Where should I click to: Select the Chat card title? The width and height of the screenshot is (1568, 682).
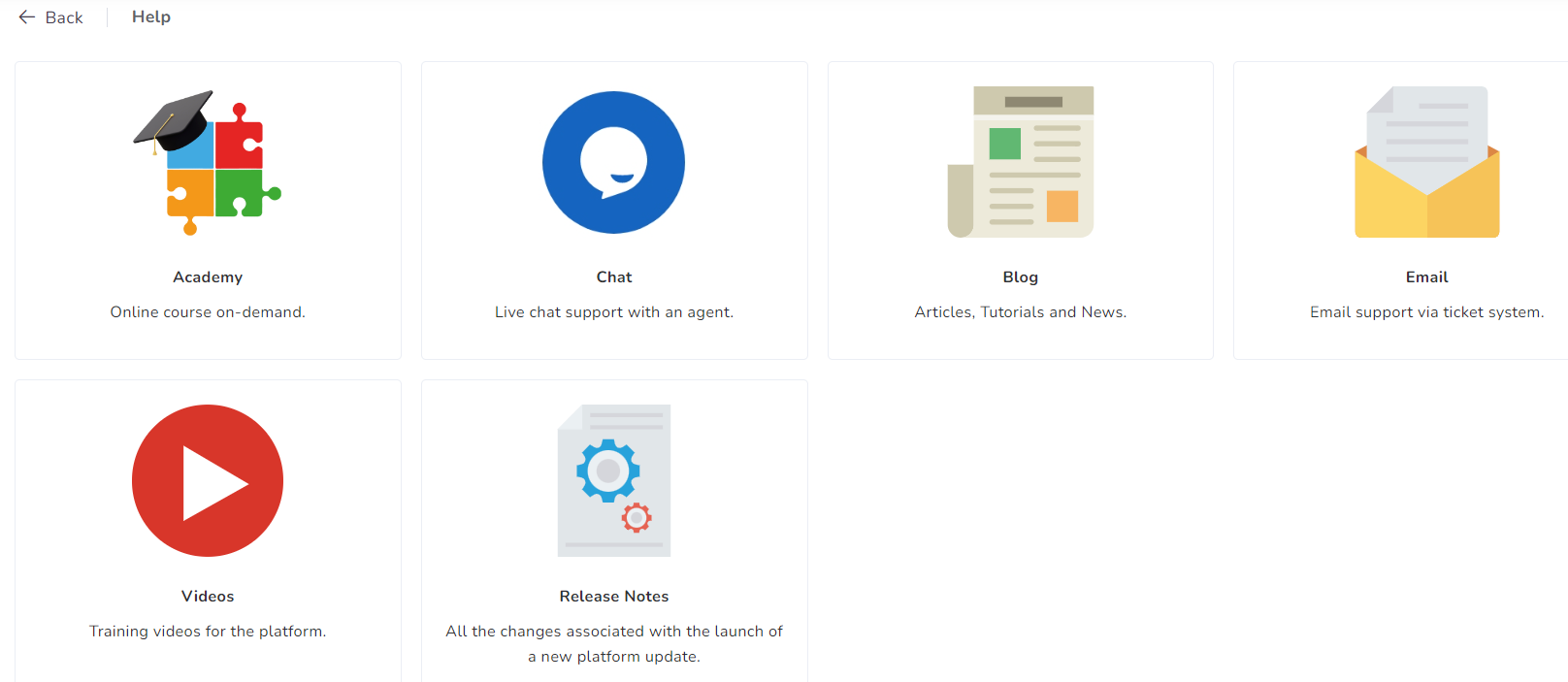coord(614,277)
